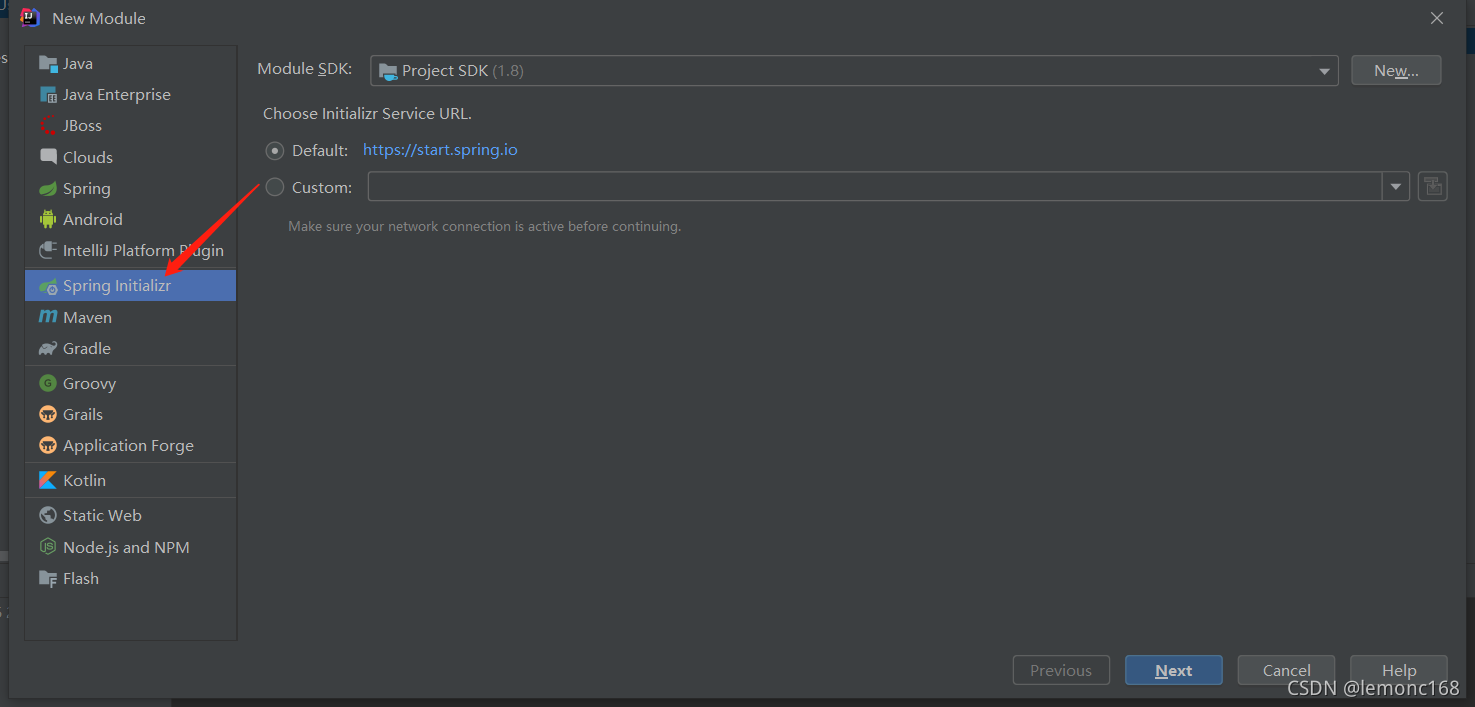Viewport: 1475px width, 707px height.
Task: Click the Android robot icon
Action: (x=48, y=220)
